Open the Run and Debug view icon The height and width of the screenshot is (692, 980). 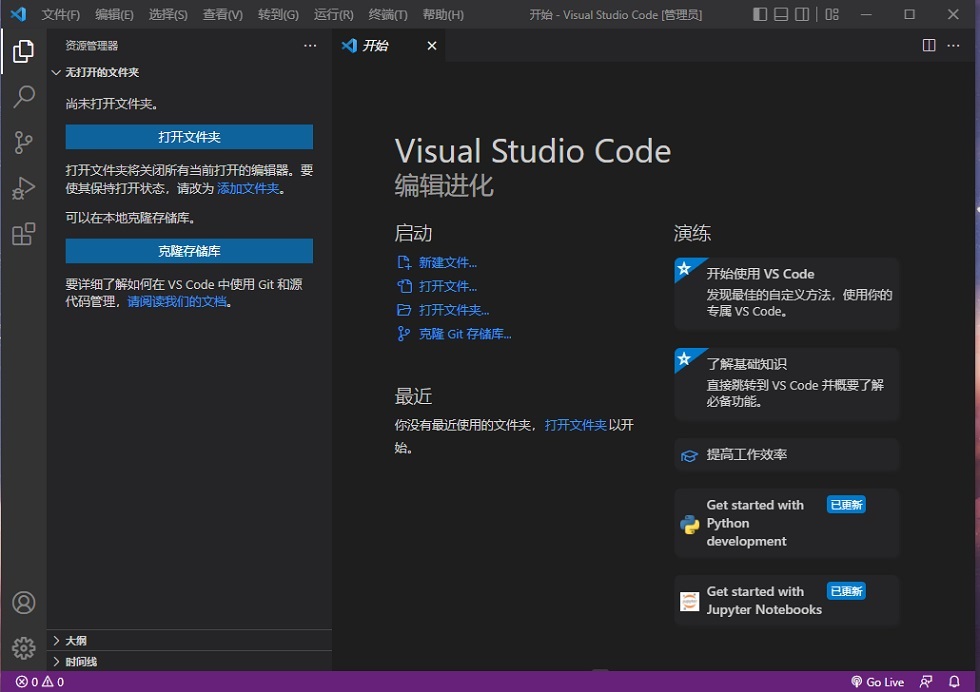coord(24,188)
